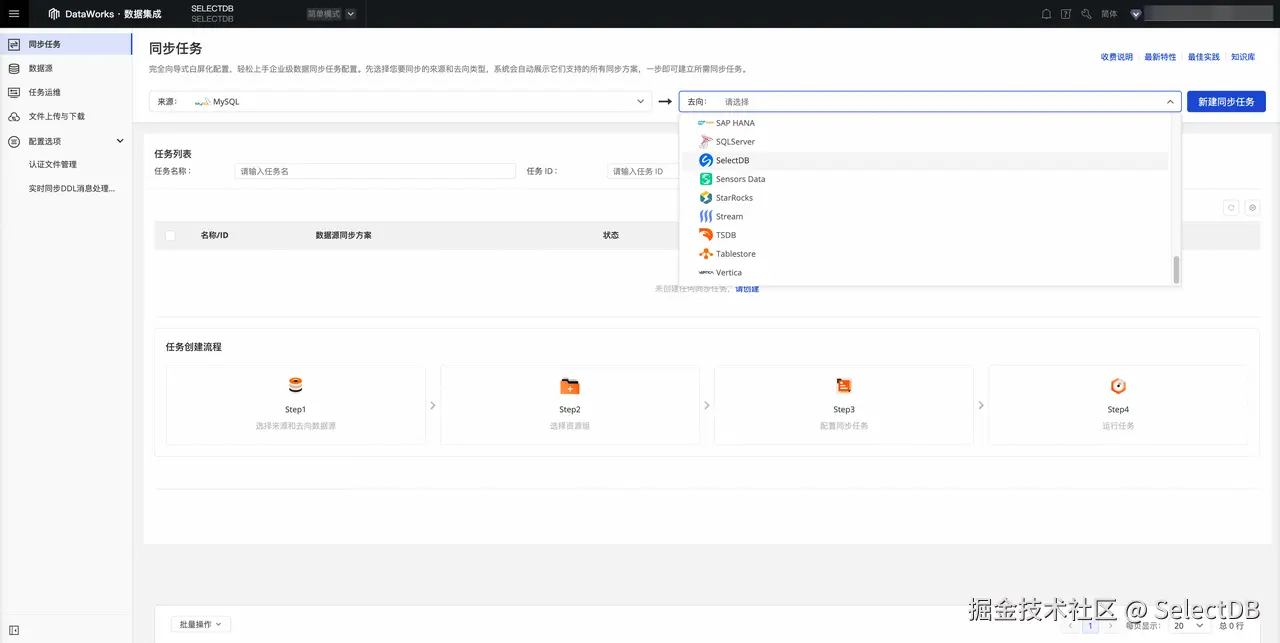Click the Stream logo icon
The width and height of the screenshot is (1280, 643).
[x=706, y=216]
